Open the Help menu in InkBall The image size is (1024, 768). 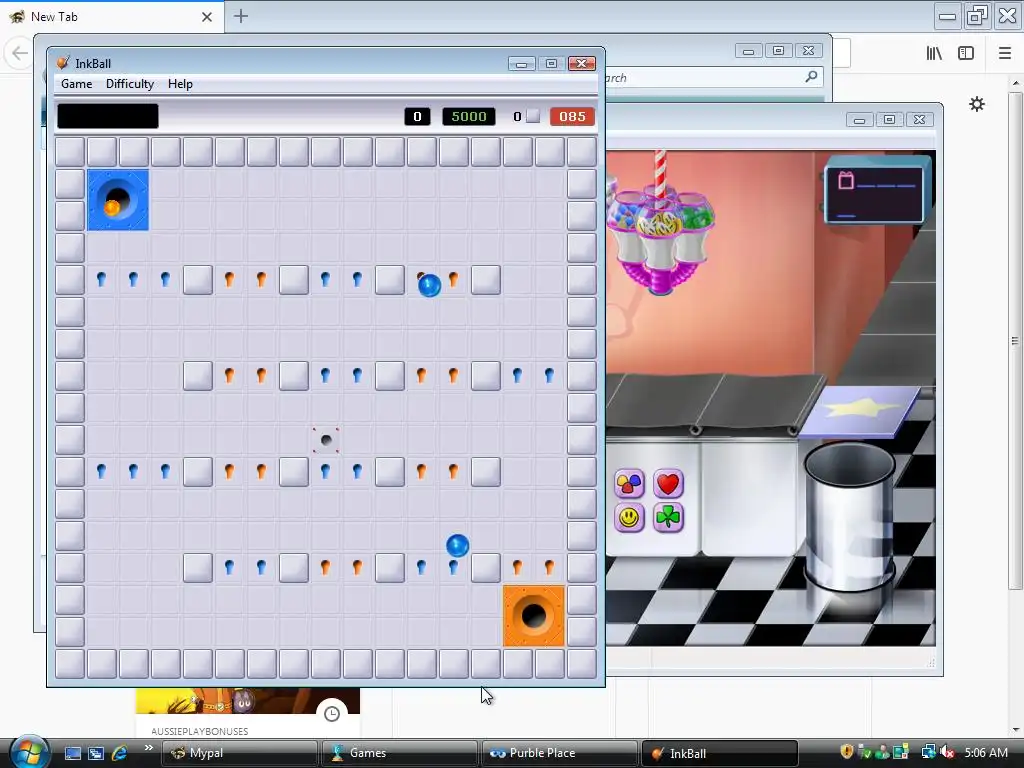(180, 84)
